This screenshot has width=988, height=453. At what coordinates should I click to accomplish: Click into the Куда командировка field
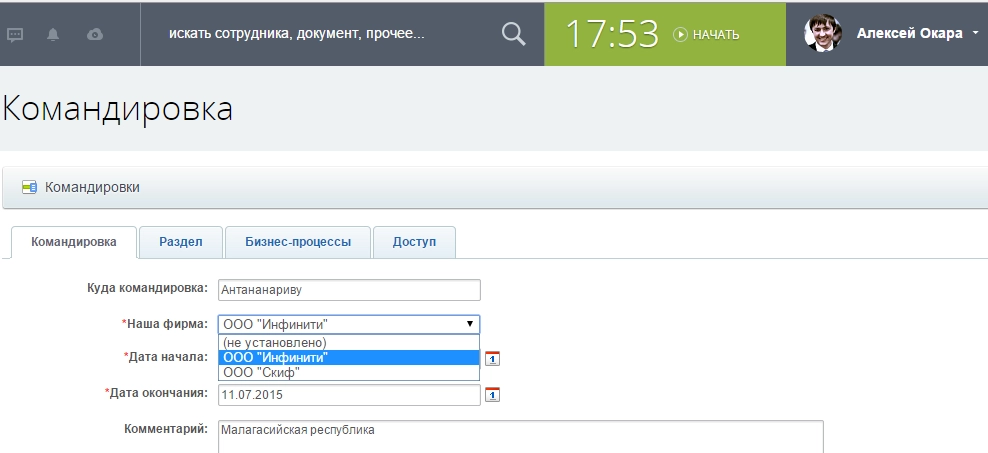(x=349, y=290)
